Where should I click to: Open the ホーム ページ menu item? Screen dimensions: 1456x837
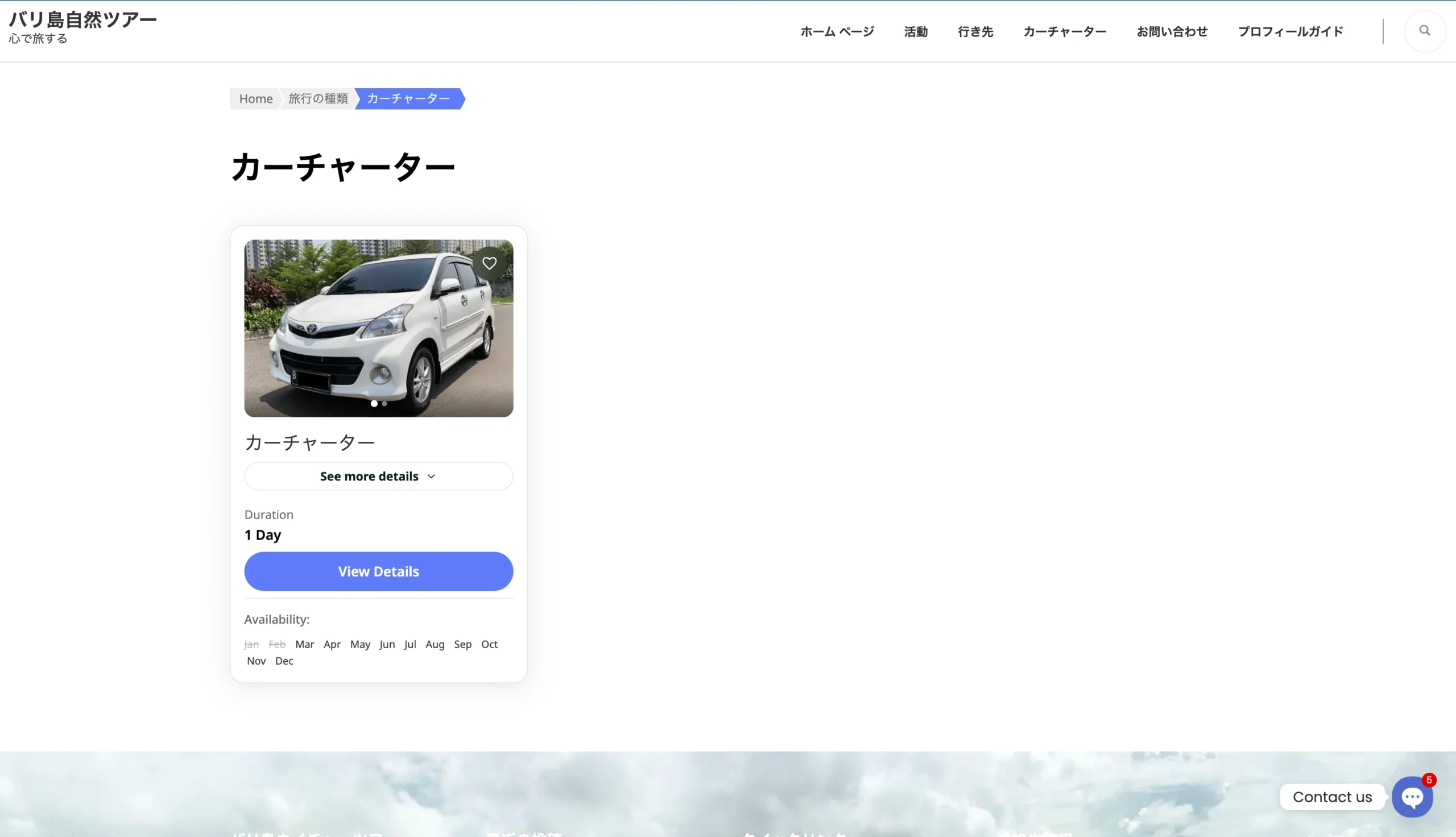tap(837, 32)
